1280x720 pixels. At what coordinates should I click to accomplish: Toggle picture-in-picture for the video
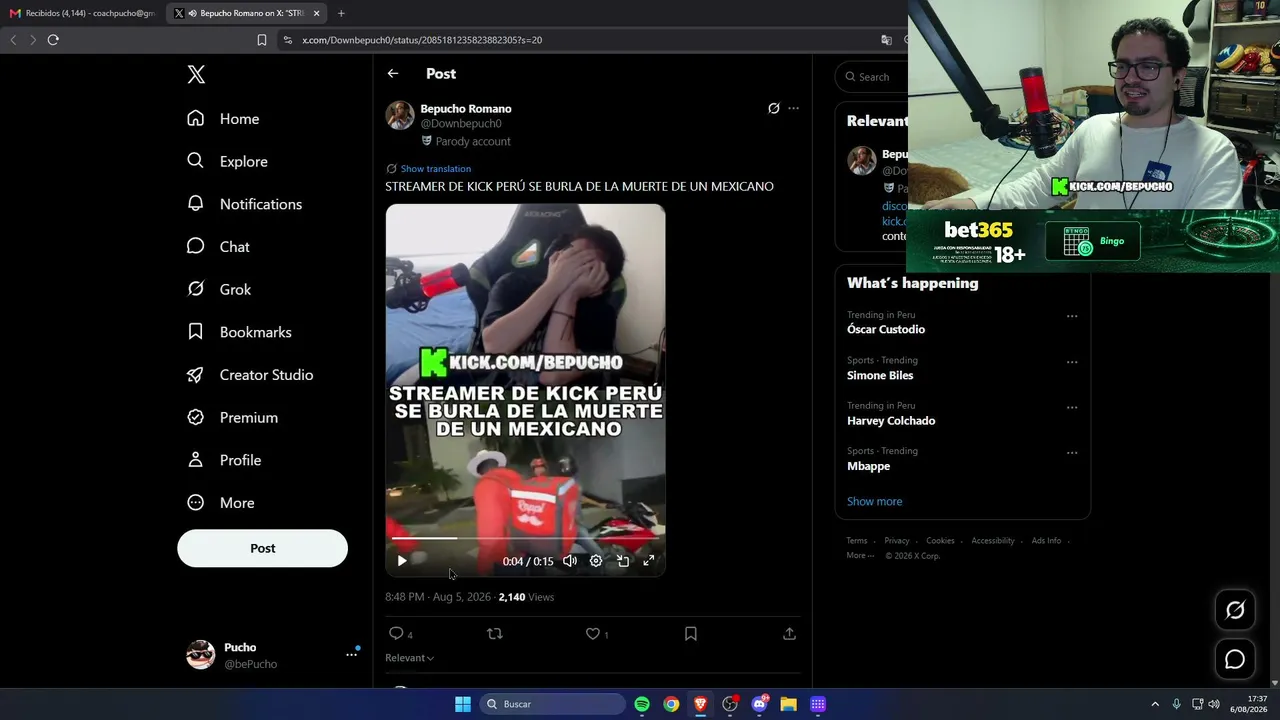click(622, 561)
